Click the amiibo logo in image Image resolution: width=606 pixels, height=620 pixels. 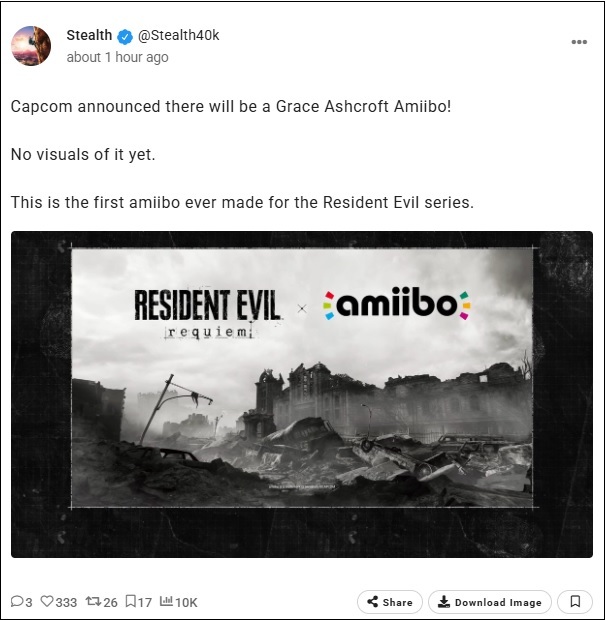[x=397, y=304]
